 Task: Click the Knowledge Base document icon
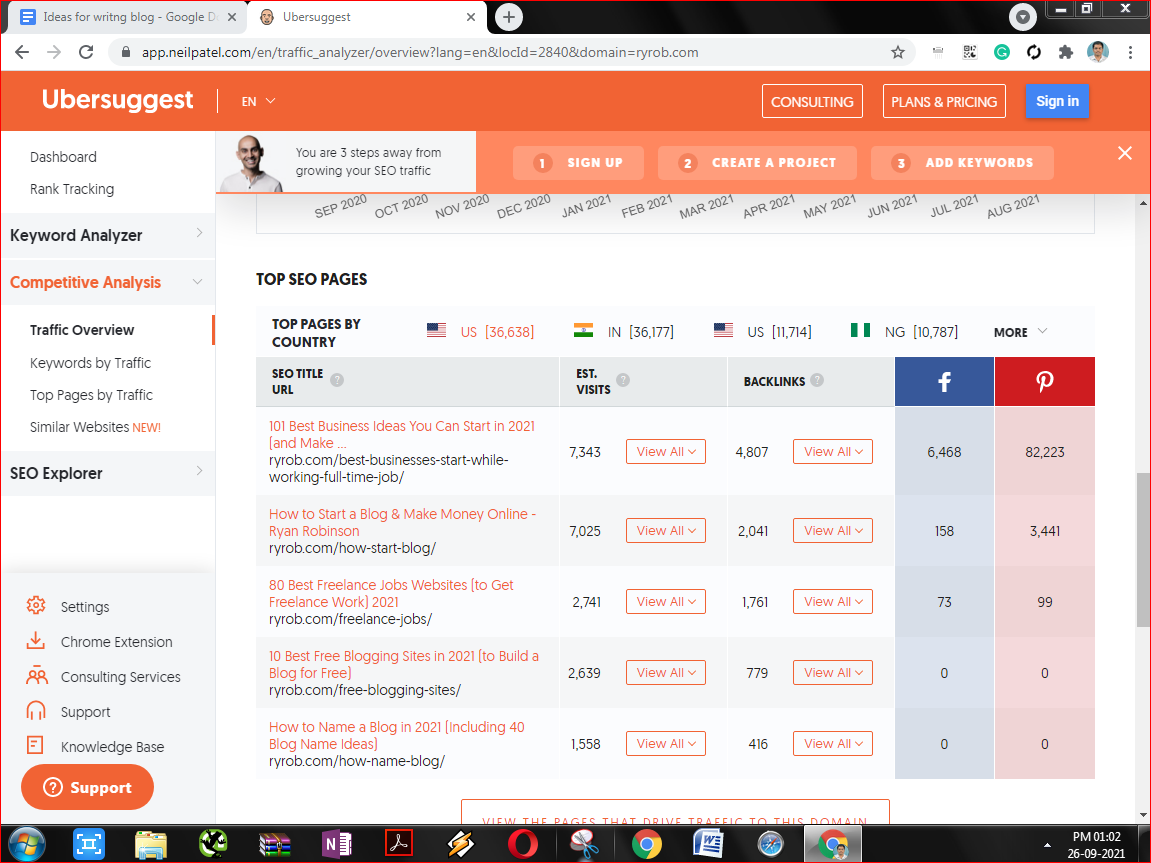coord(35,745)
